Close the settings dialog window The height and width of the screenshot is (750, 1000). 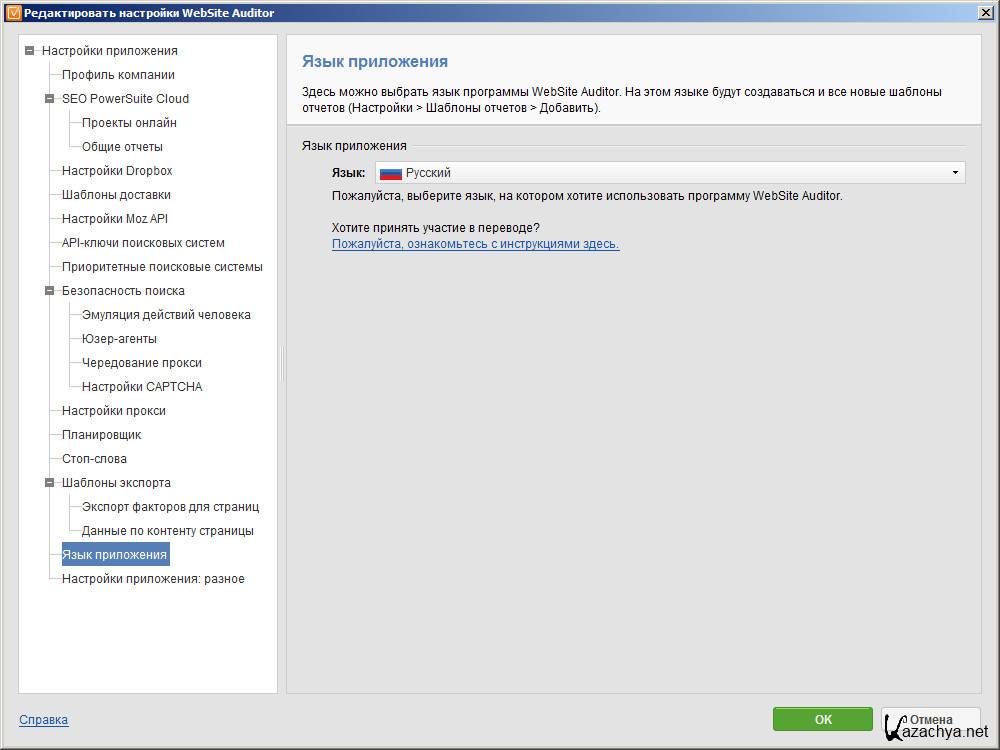coord(986,13)
